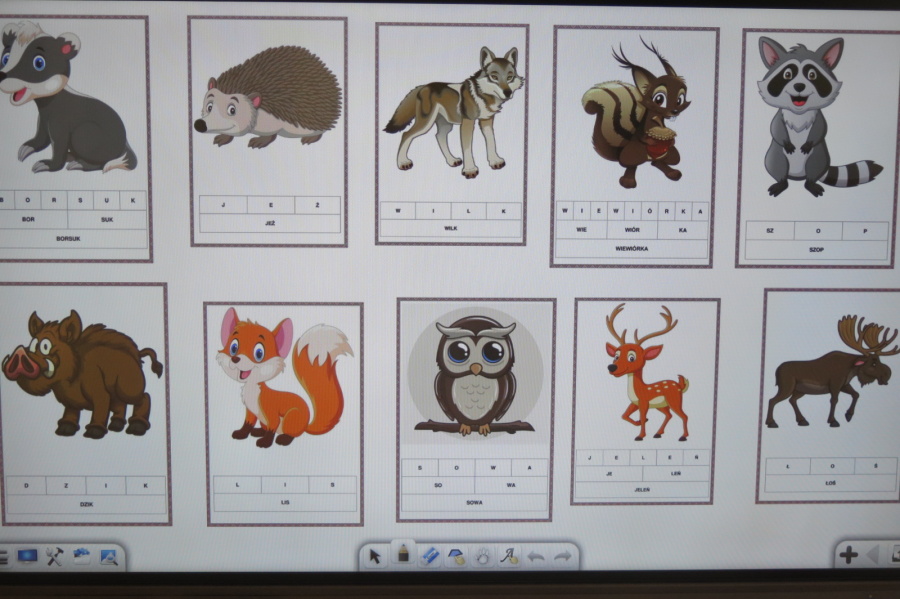Select the wolf image
Viewport: 900px width, 599px height.
[x=453, y=113]
